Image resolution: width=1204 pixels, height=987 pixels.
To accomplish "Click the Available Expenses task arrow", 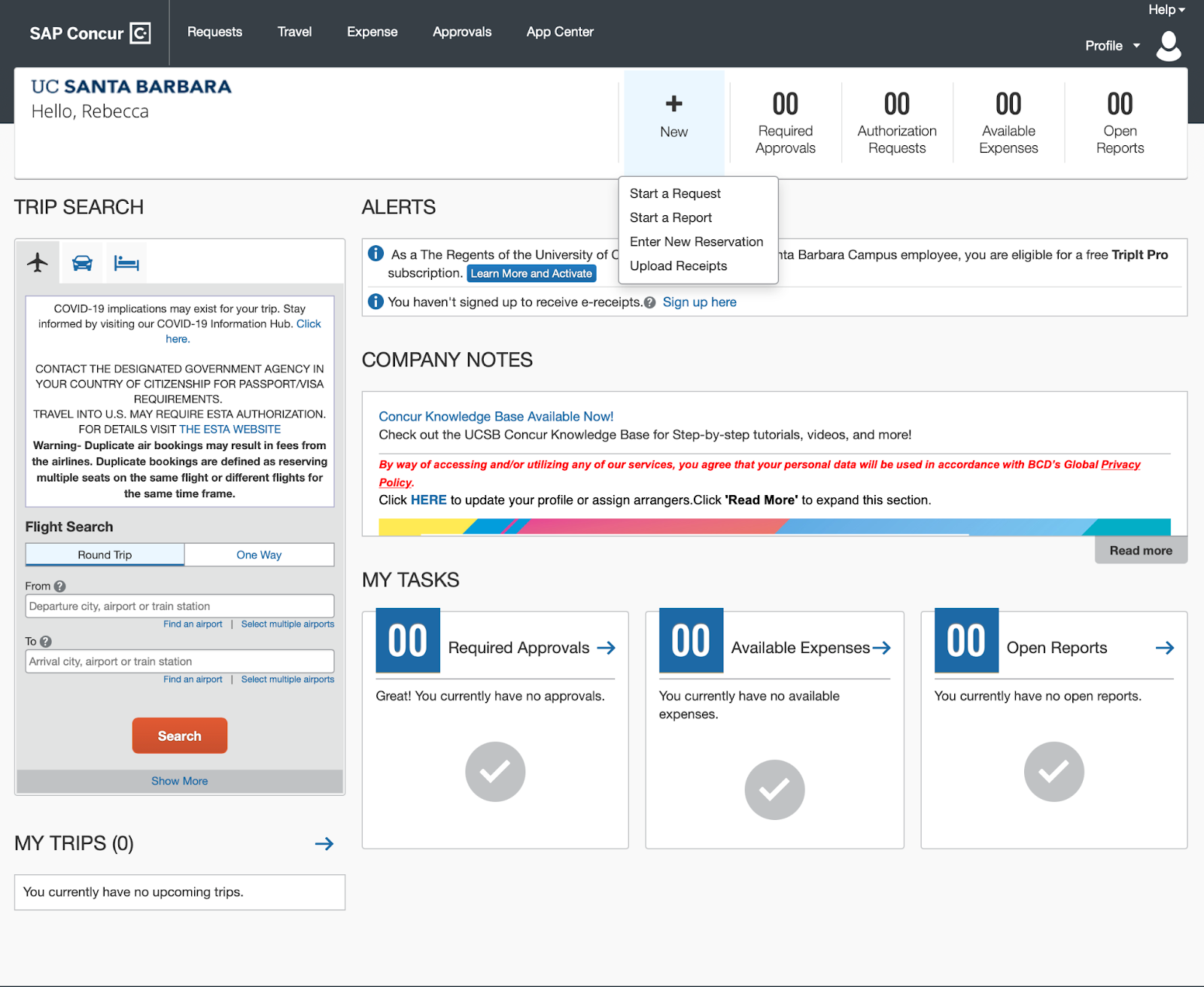I will [882, 648].
